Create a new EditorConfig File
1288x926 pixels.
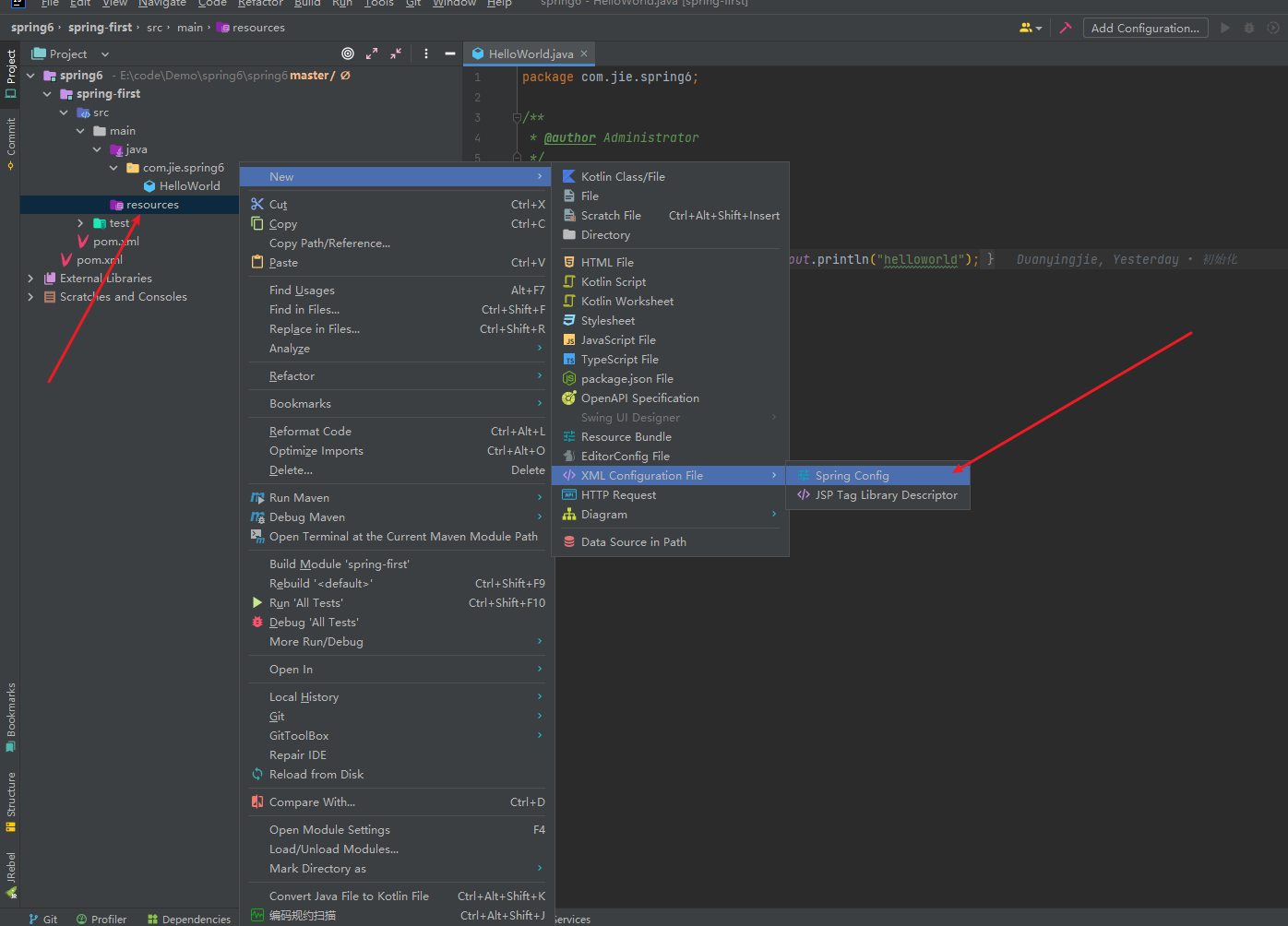point(670,456)
